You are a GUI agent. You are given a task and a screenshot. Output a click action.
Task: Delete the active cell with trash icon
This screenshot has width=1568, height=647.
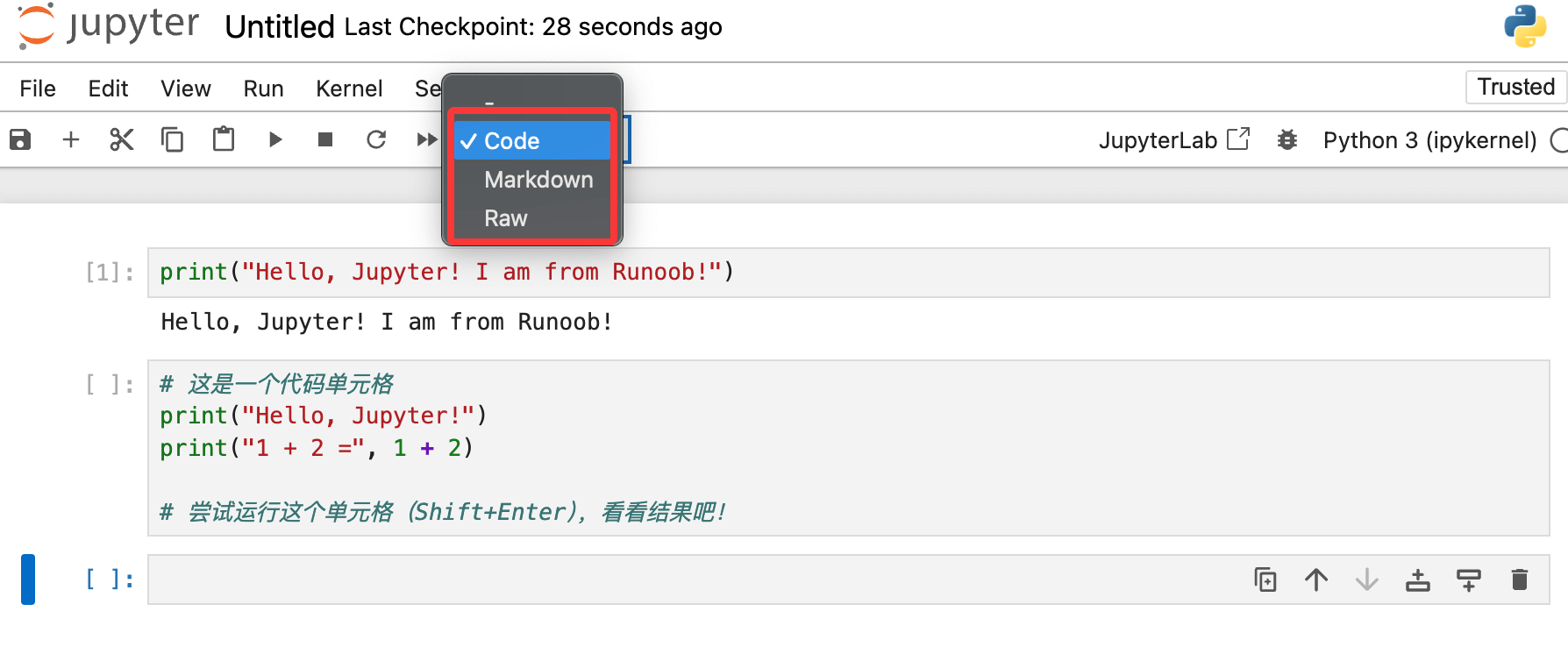[x=1520, y=579]
